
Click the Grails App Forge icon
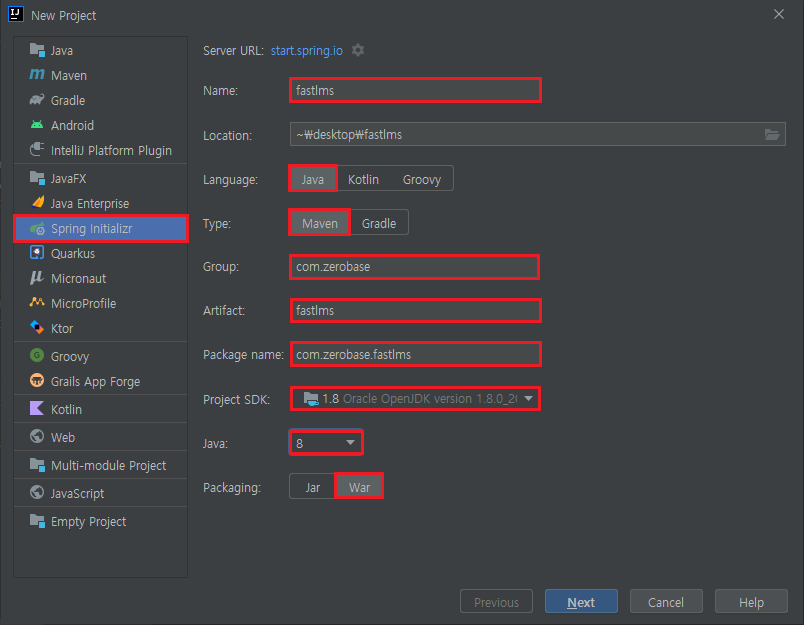pyautogui.click(x=37, y=380)
